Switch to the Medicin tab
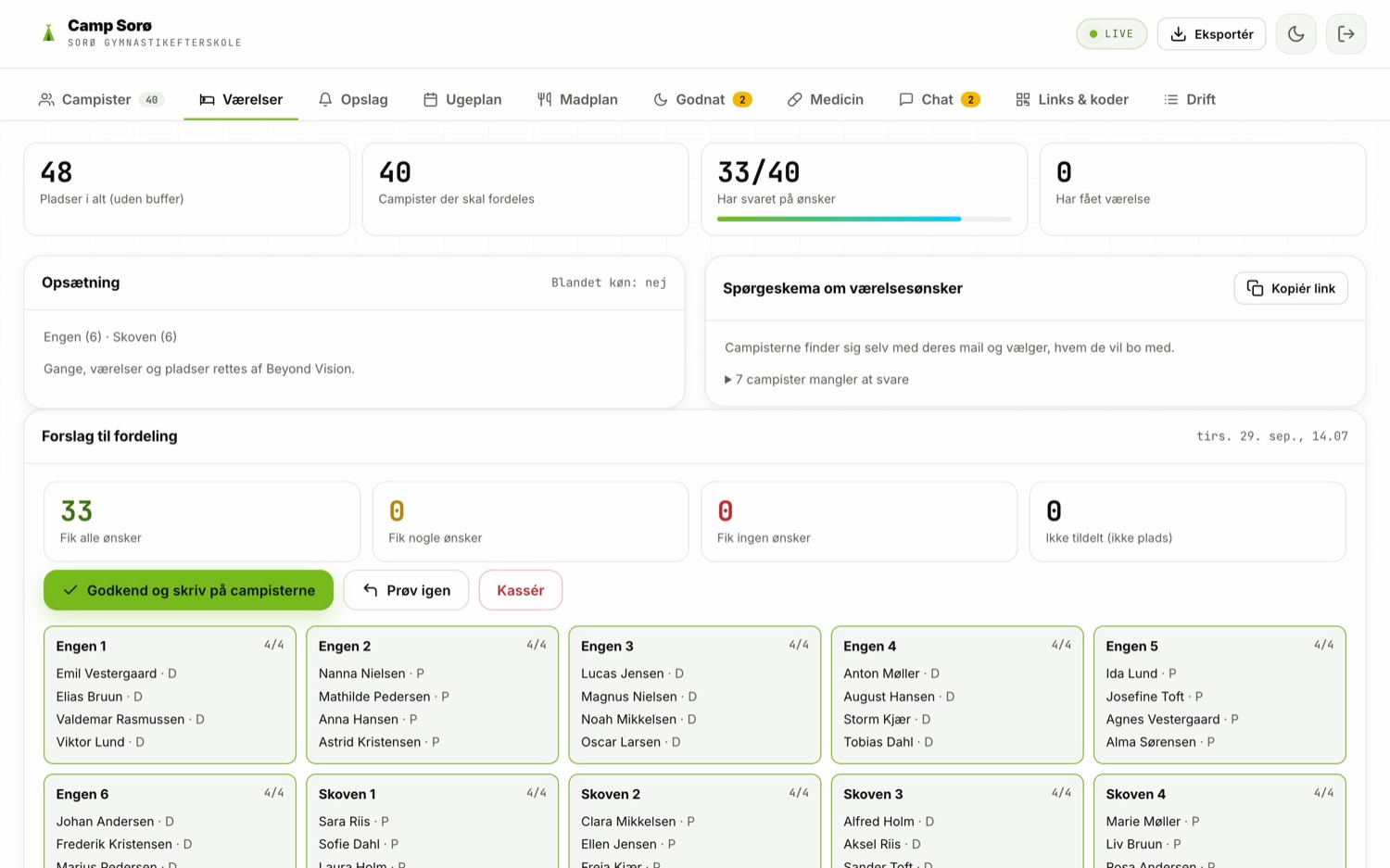This screenshot has height=868, width=1390. (x=825, y=99)
